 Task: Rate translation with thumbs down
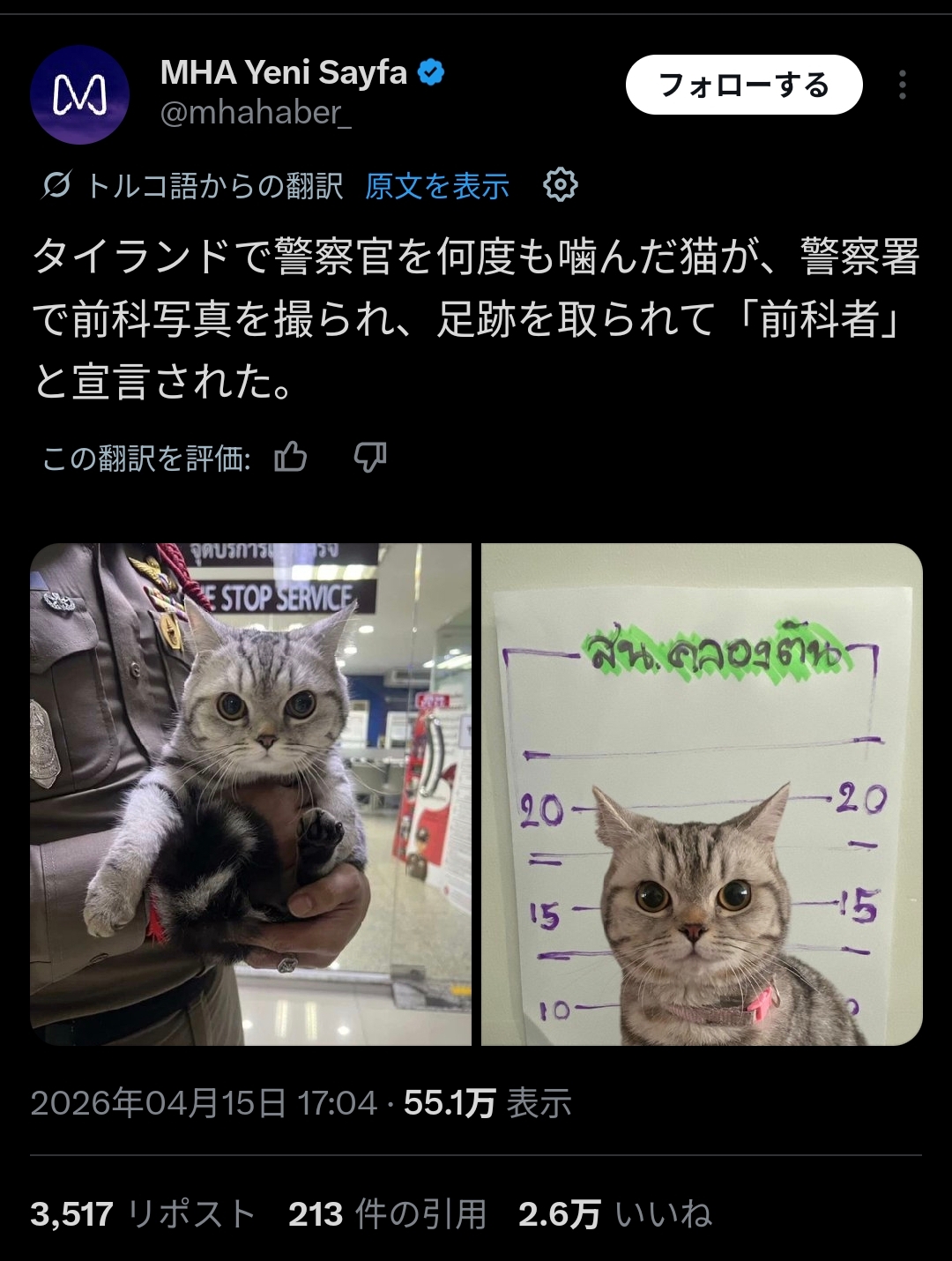pos(370,458)
